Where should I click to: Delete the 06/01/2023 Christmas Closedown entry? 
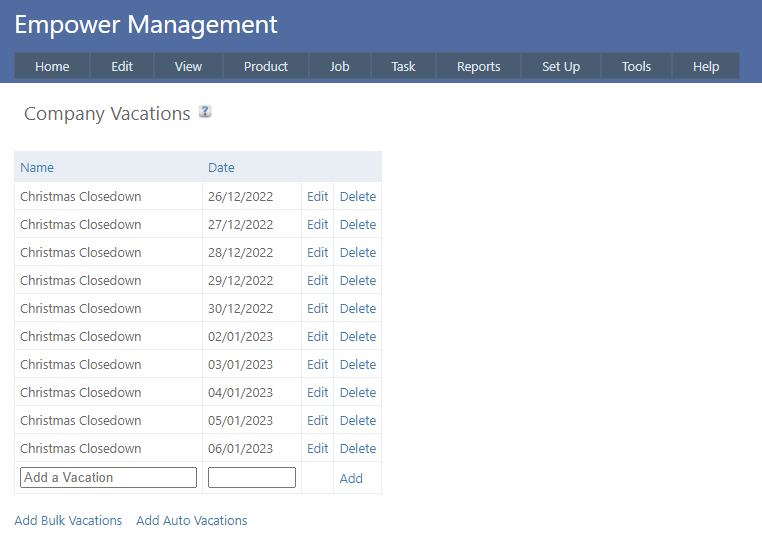pyautogui.click(x=357, y=449)
